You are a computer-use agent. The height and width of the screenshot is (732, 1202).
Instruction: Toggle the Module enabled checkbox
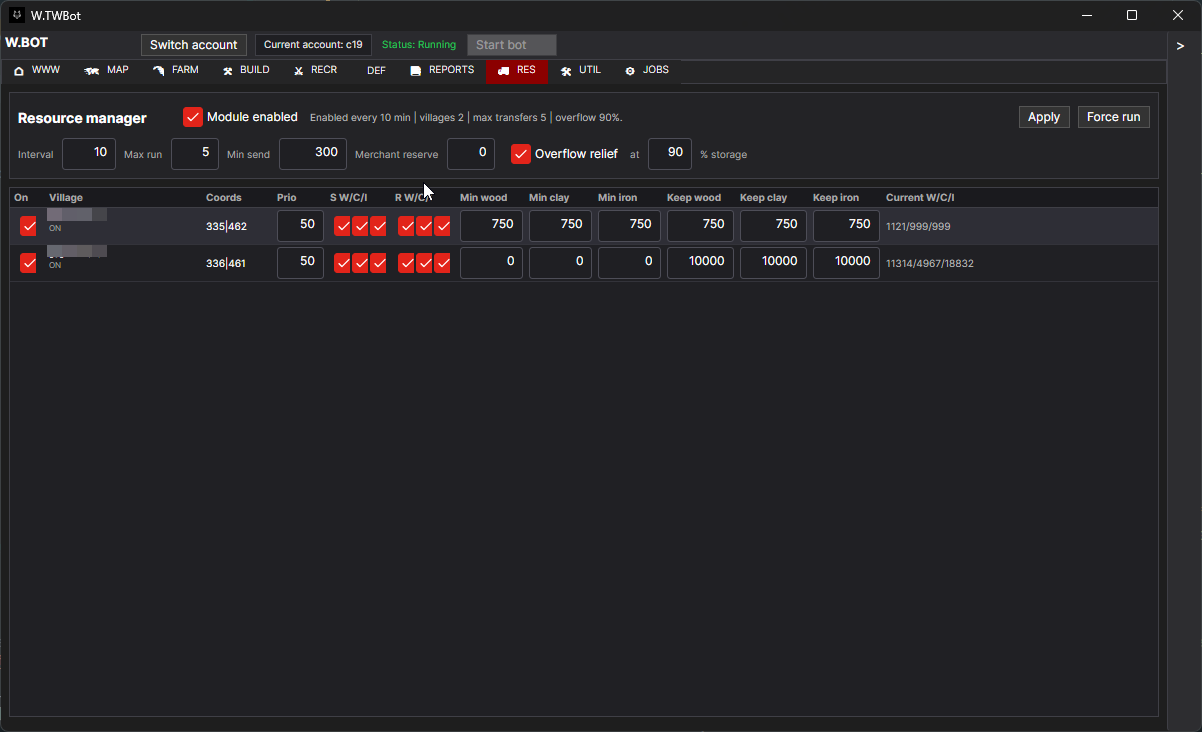[193, 117]
